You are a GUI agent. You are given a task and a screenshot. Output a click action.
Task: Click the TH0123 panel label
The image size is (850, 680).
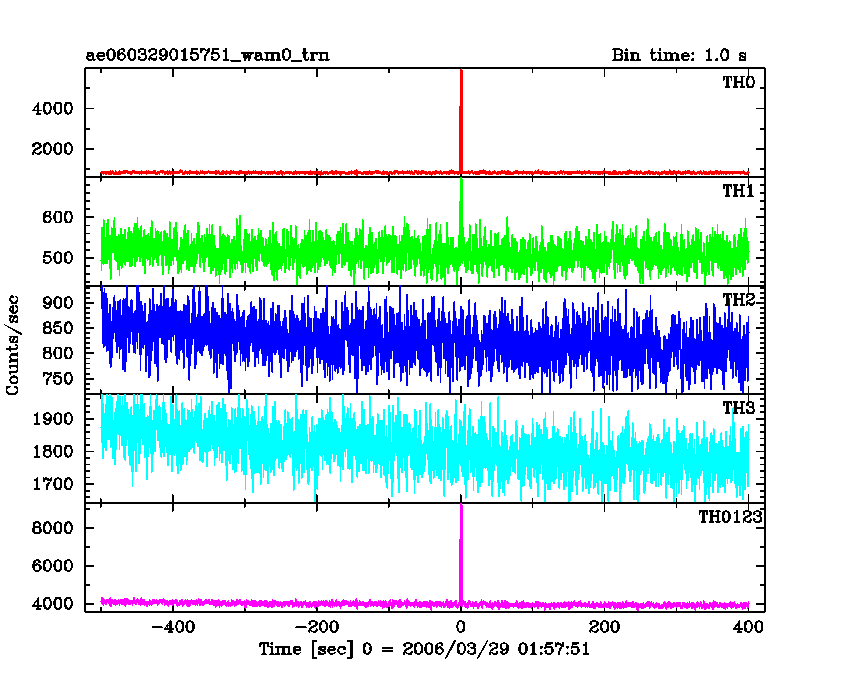(730, 517)
